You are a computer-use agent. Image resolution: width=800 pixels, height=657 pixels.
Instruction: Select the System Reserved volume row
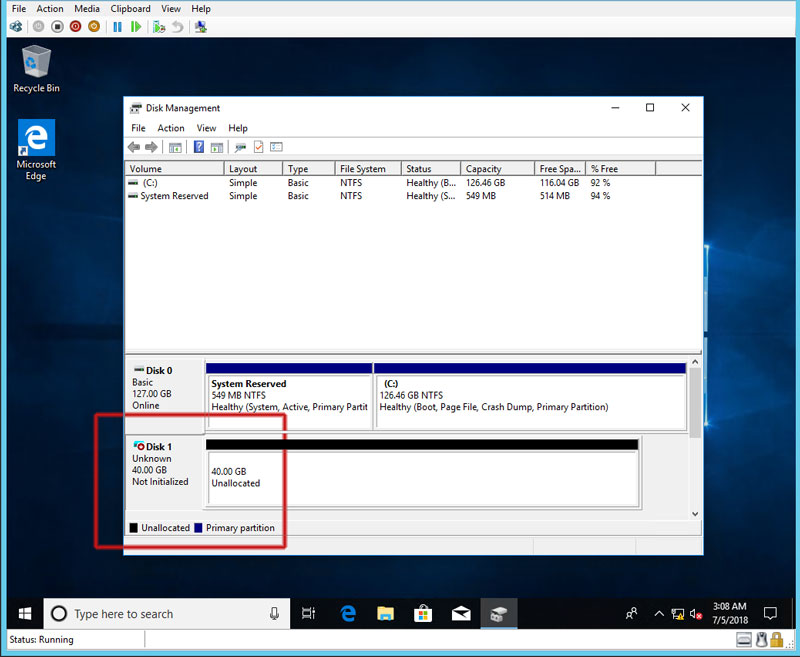pyautogui.click(x=174, y=196)
